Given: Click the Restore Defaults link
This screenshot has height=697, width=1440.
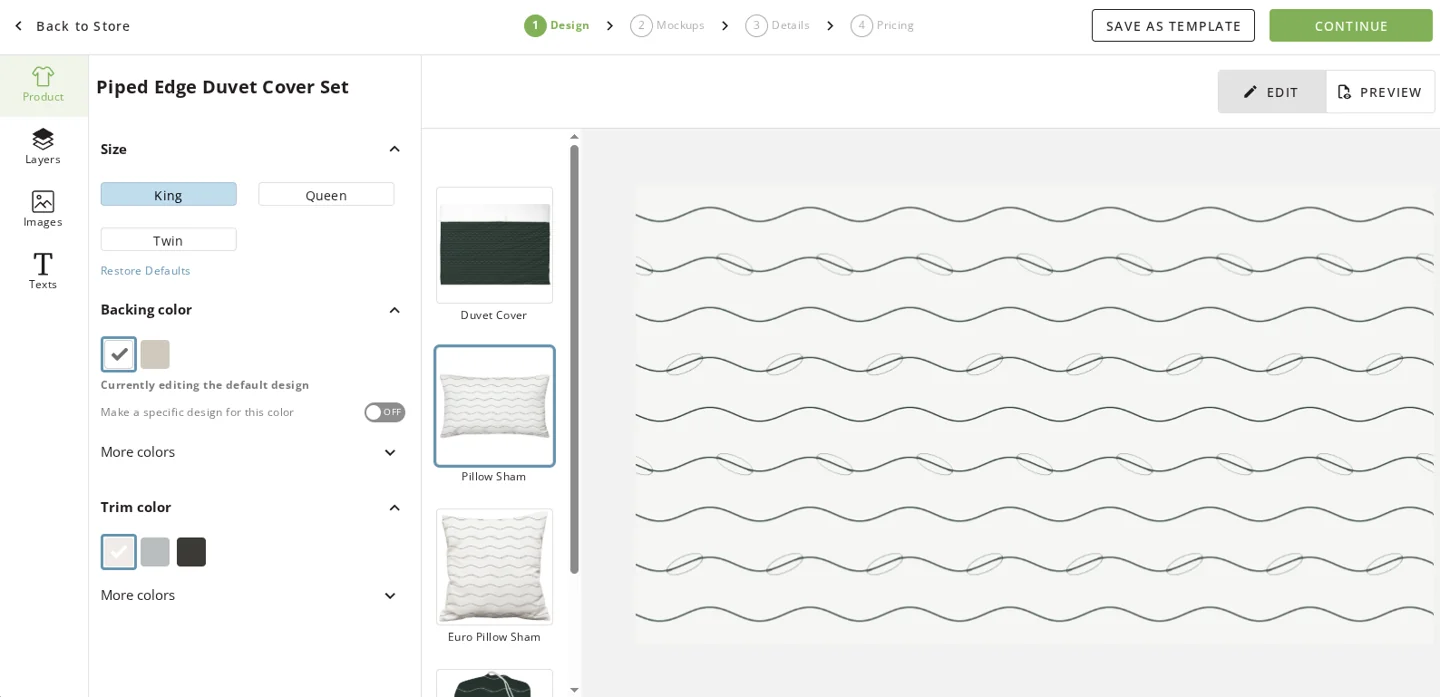Looking at the screenshot, I should [x=145, y=271].
